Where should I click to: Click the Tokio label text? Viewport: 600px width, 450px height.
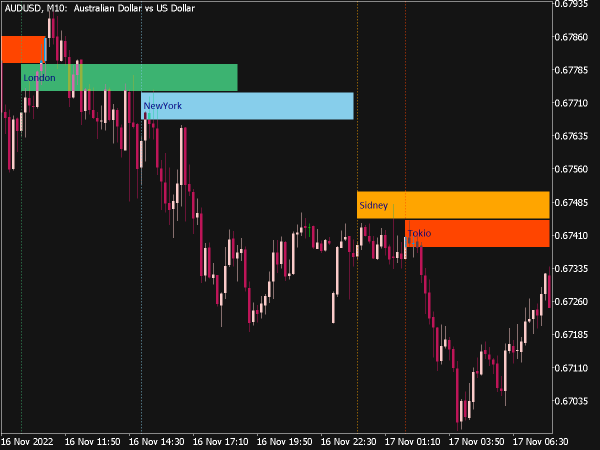click(x=419, y=233)
